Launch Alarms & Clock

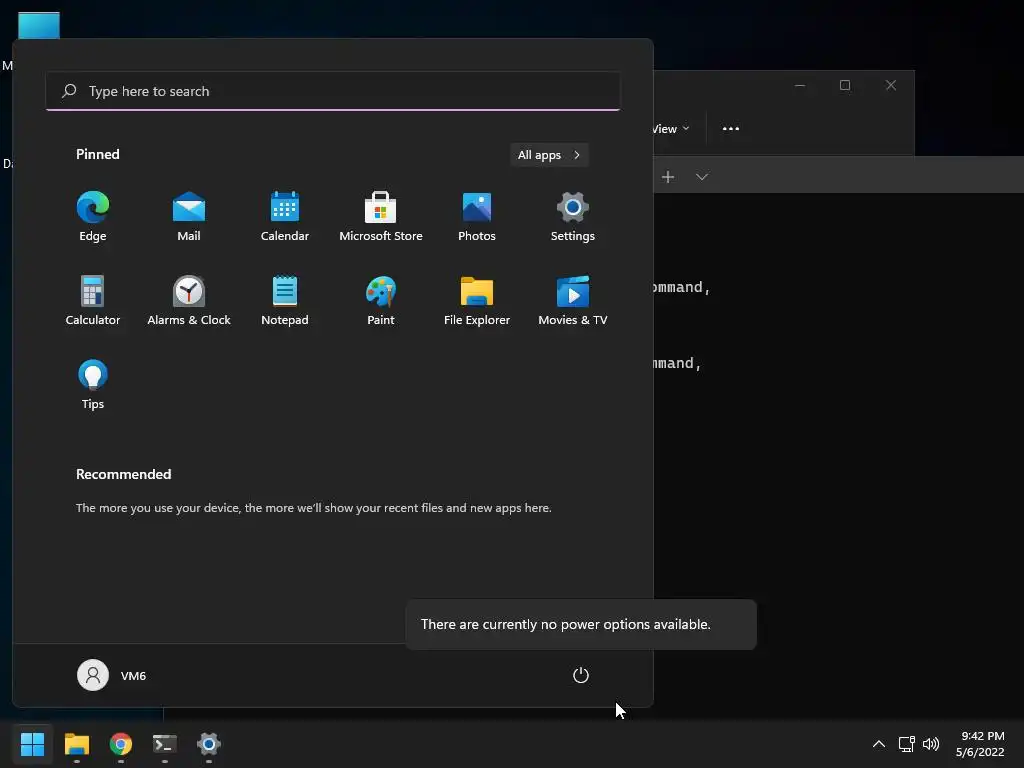(x=189, y=301)
